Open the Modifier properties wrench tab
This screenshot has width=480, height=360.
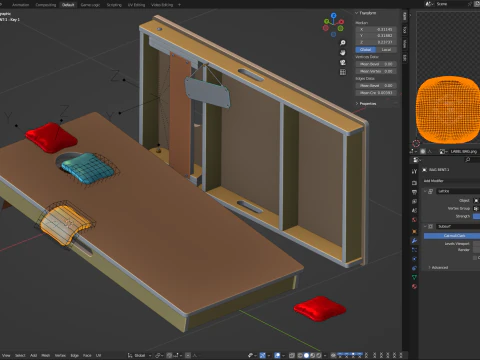[x=414, y=241]
